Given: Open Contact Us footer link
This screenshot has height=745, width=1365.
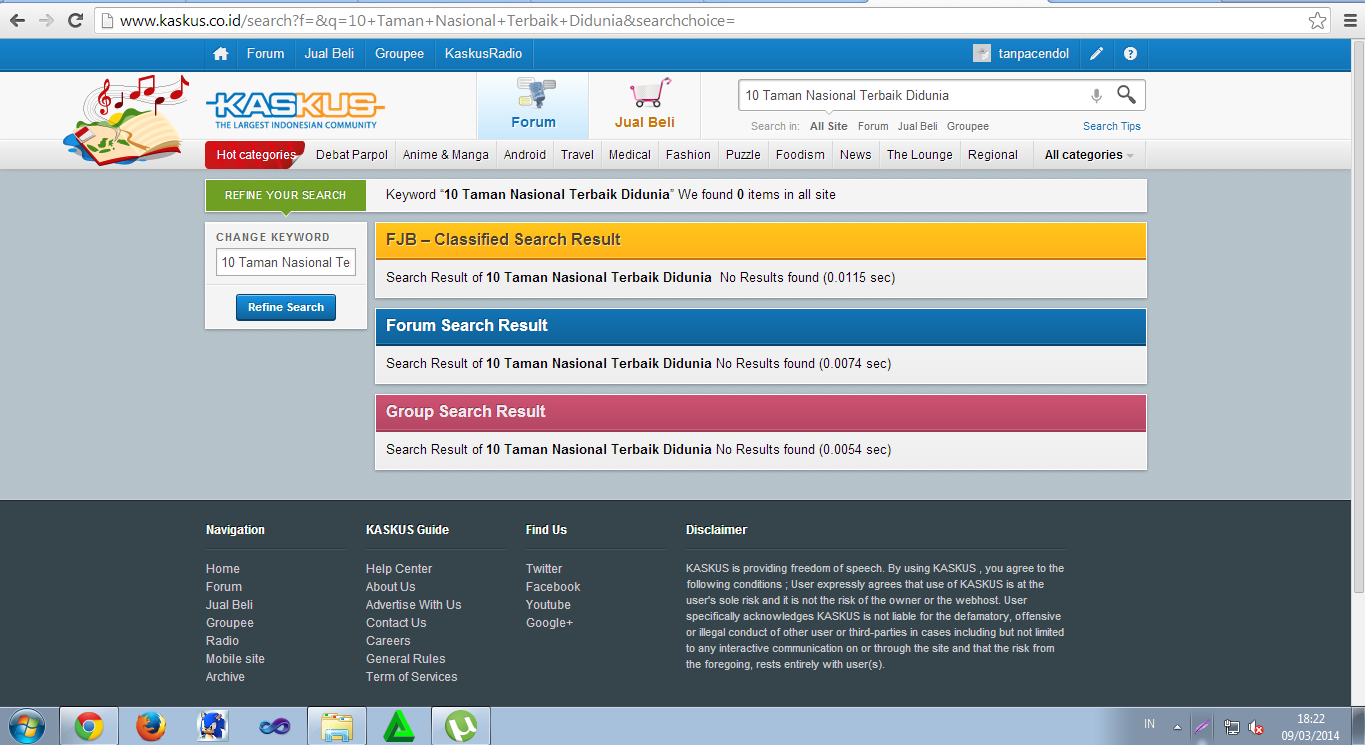Looking at the screenshot, I should (396, 623).
